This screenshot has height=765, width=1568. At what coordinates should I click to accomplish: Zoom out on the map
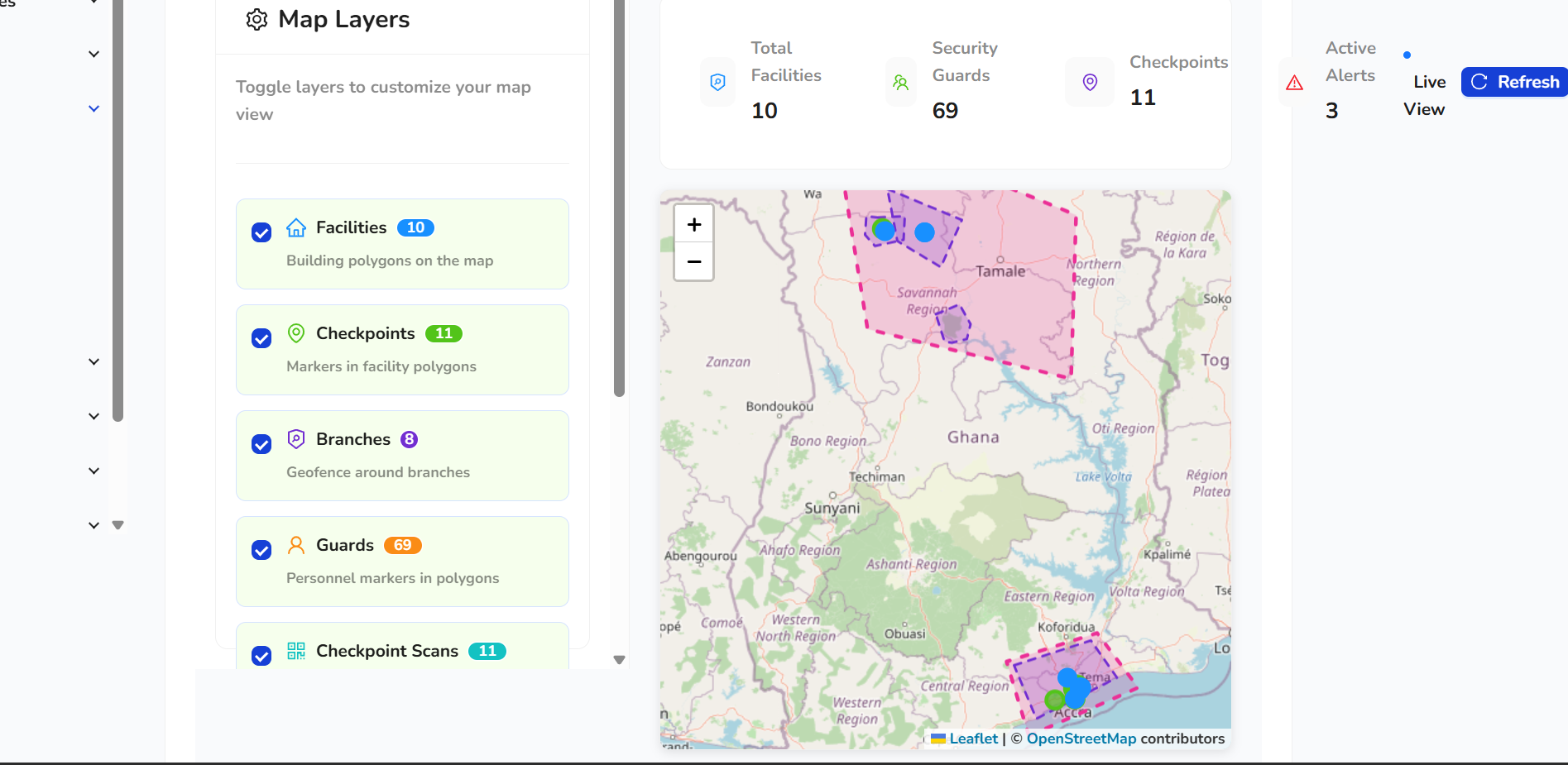coord(693,261)
